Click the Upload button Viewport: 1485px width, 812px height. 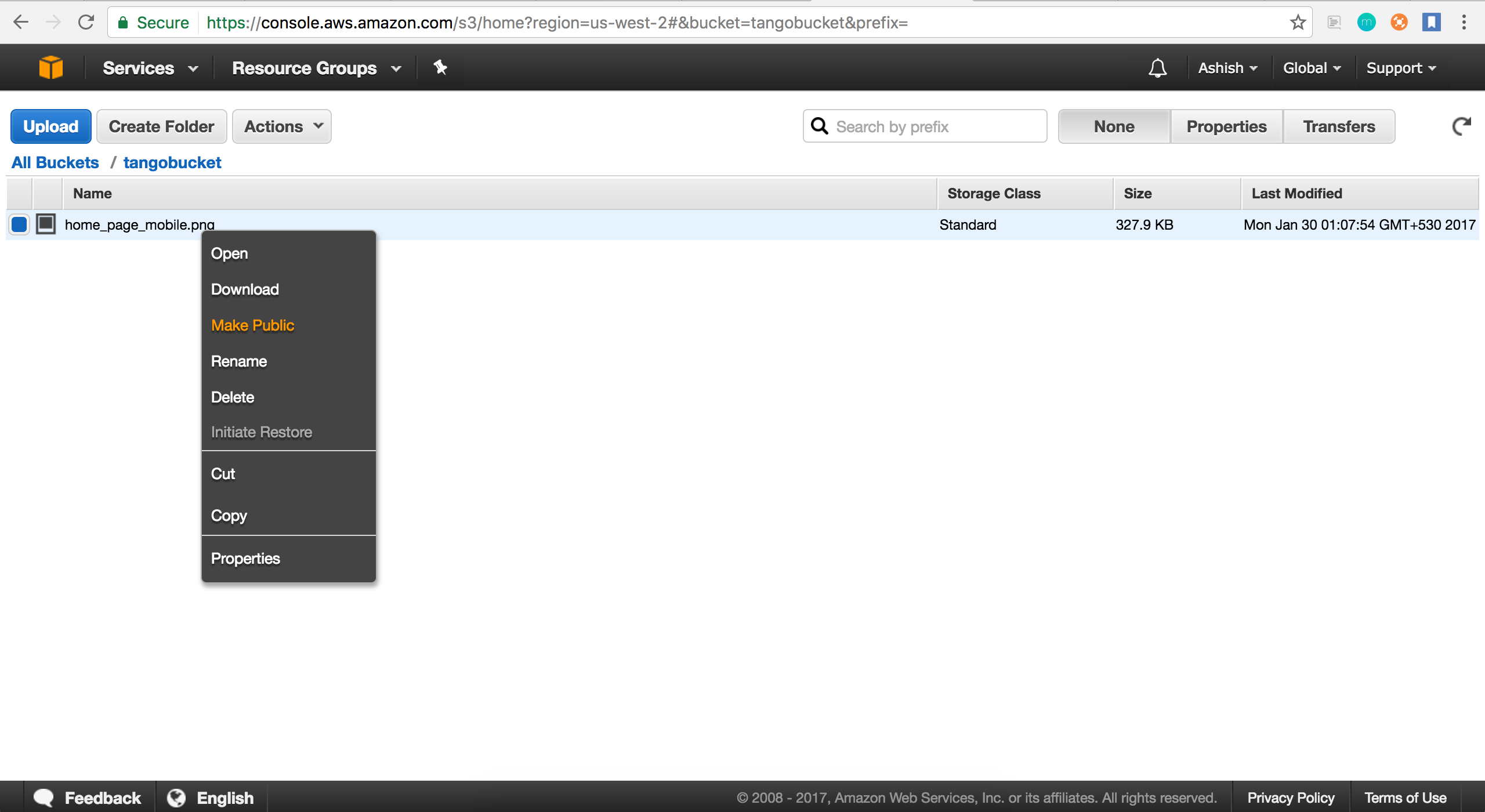coord(51,126)
